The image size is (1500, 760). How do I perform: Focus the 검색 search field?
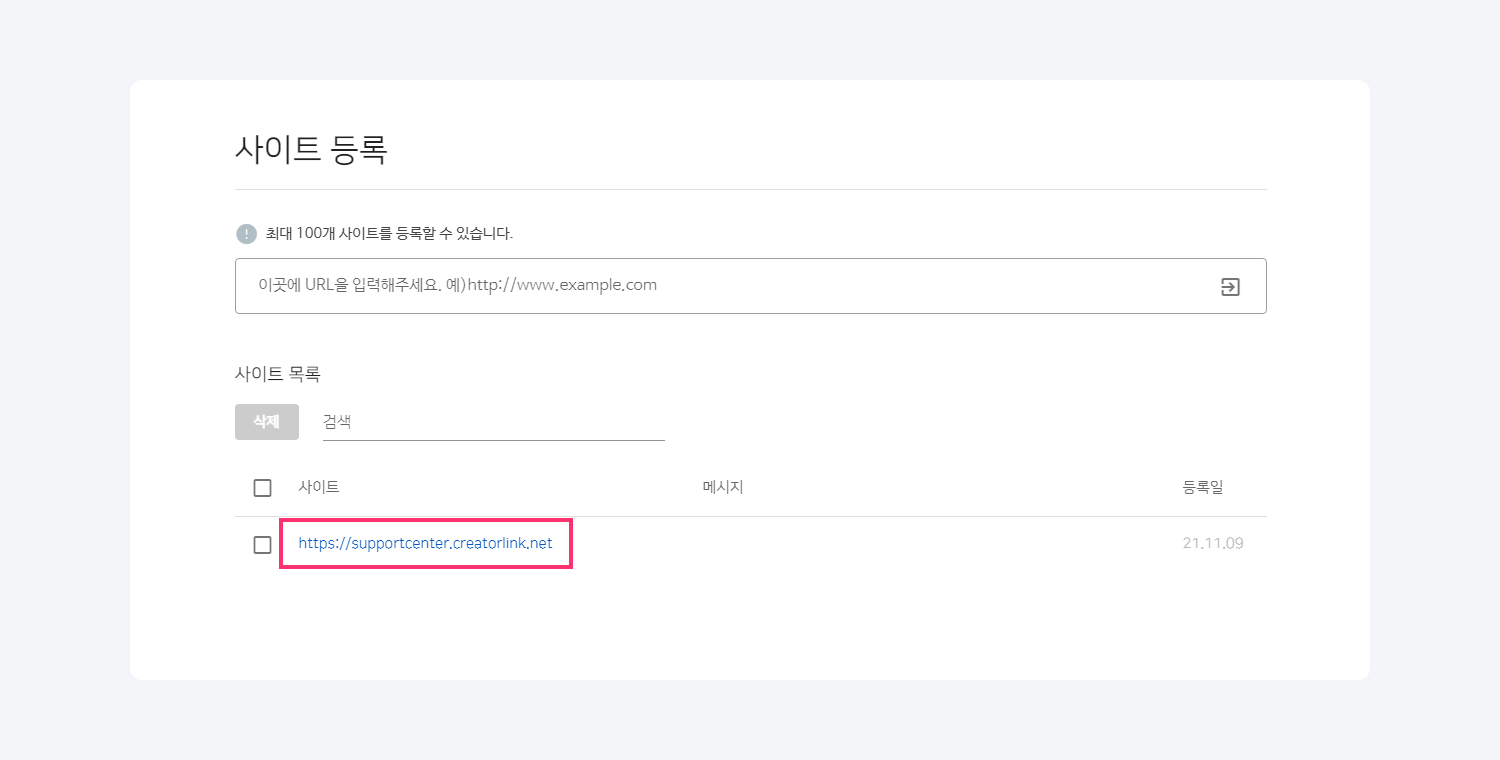coord(493,422)
